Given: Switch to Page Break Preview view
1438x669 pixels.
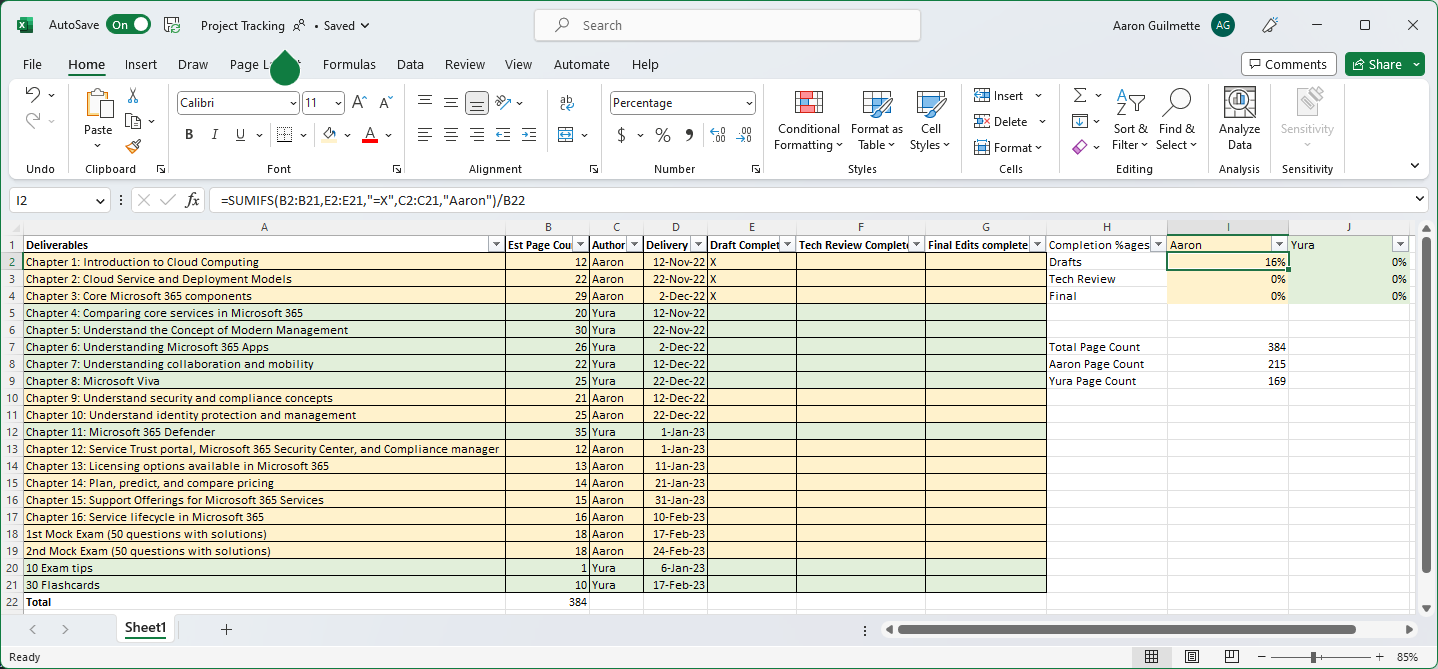Looking at the screenshot, I should click(1232, 657).
